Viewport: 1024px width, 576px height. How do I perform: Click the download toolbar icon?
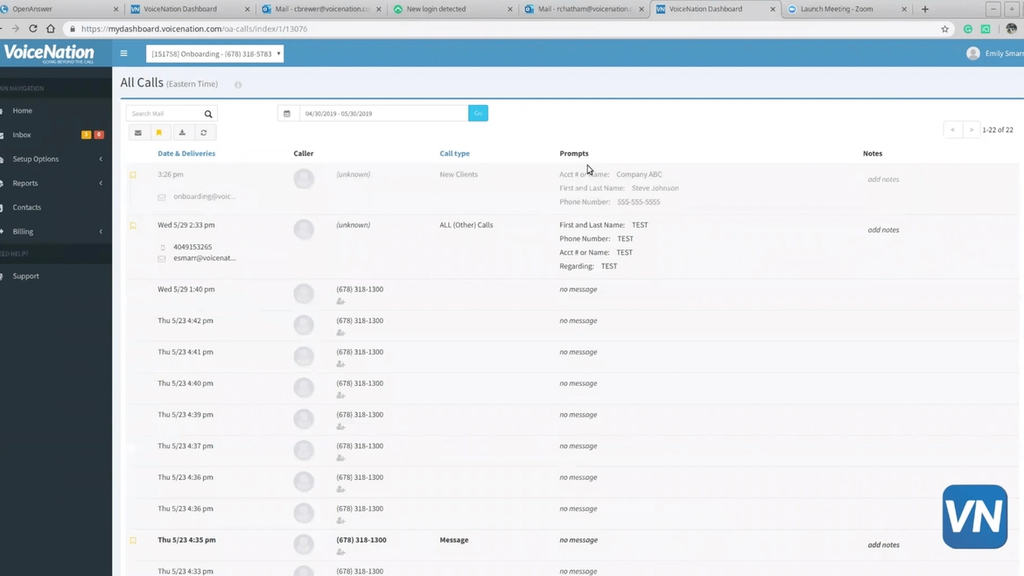point(182,133)
